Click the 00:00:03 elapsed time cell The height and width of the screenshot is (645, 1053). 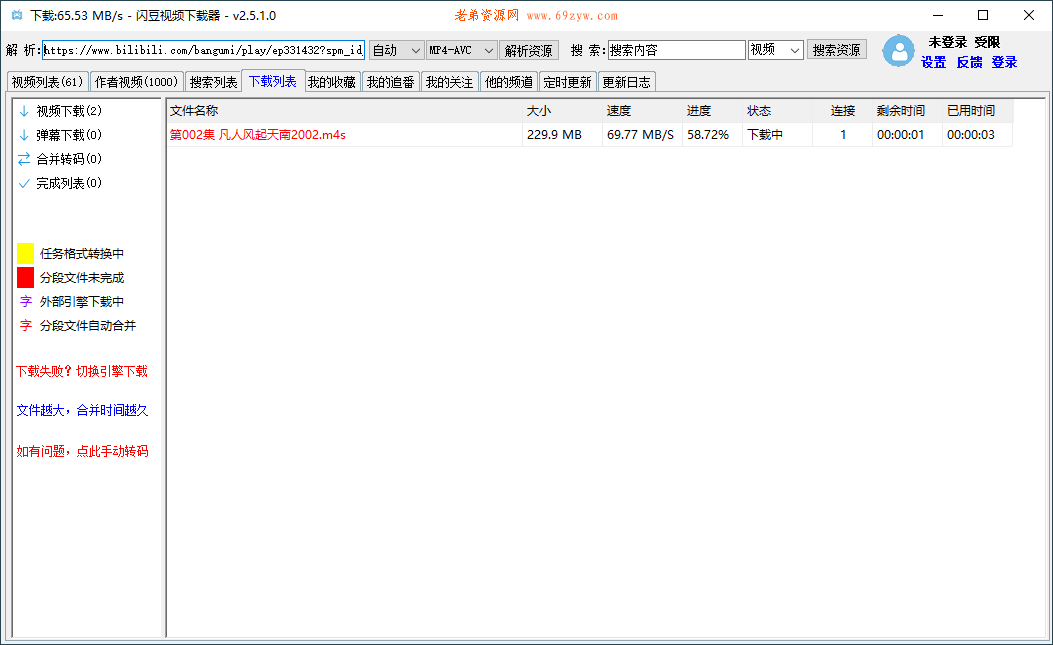pyautogui.click(x=978, y=135)
